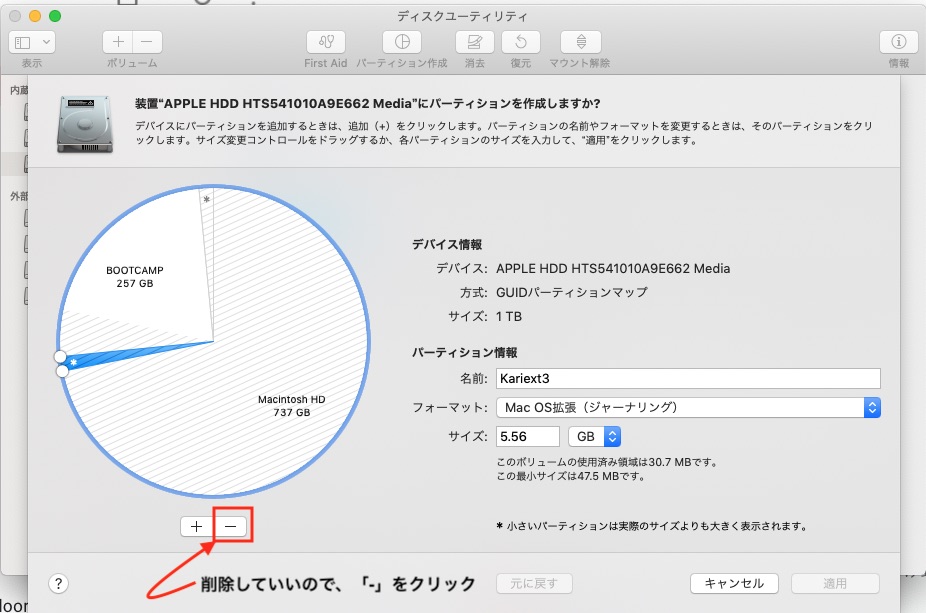Delete the partition with the minus button below the chart
The width and height of the screenshot is (926, 613).
(x=231, y=526)
